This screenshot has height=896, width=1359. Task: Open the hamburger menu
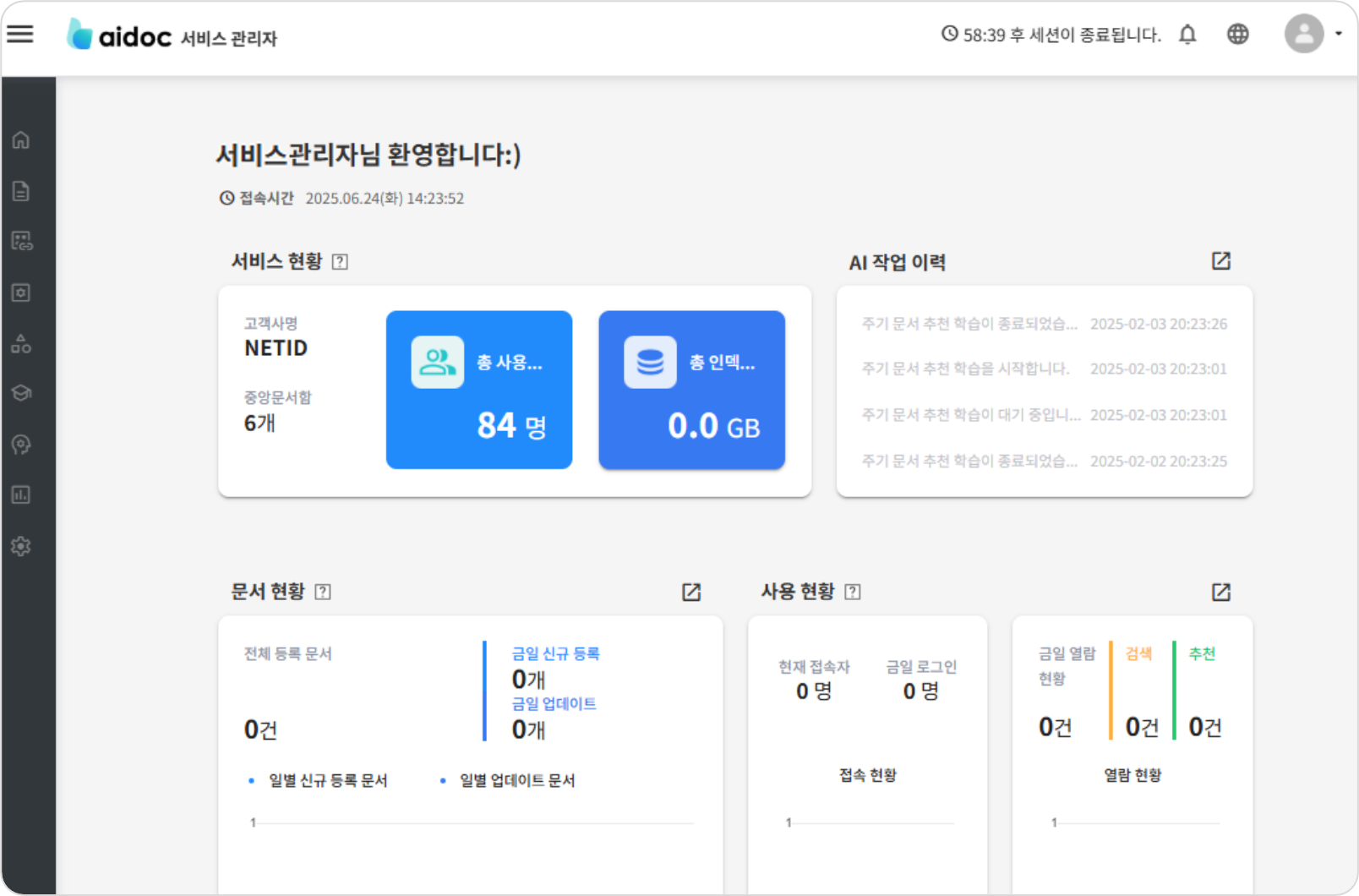pyautogui.click(x=20, y=34)
